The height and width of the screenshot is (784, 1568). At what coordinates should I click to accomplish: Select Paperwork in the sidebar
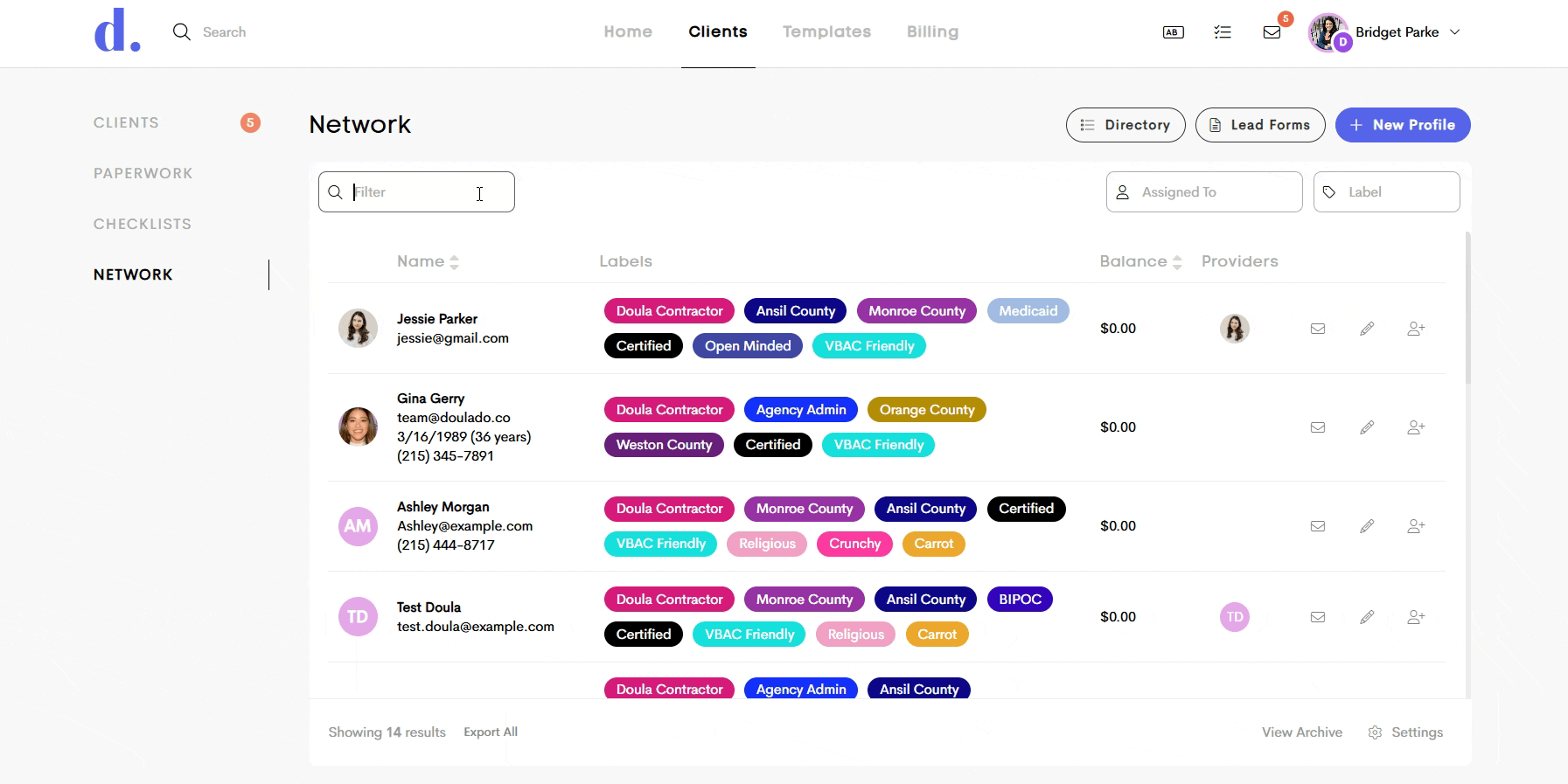143,173
